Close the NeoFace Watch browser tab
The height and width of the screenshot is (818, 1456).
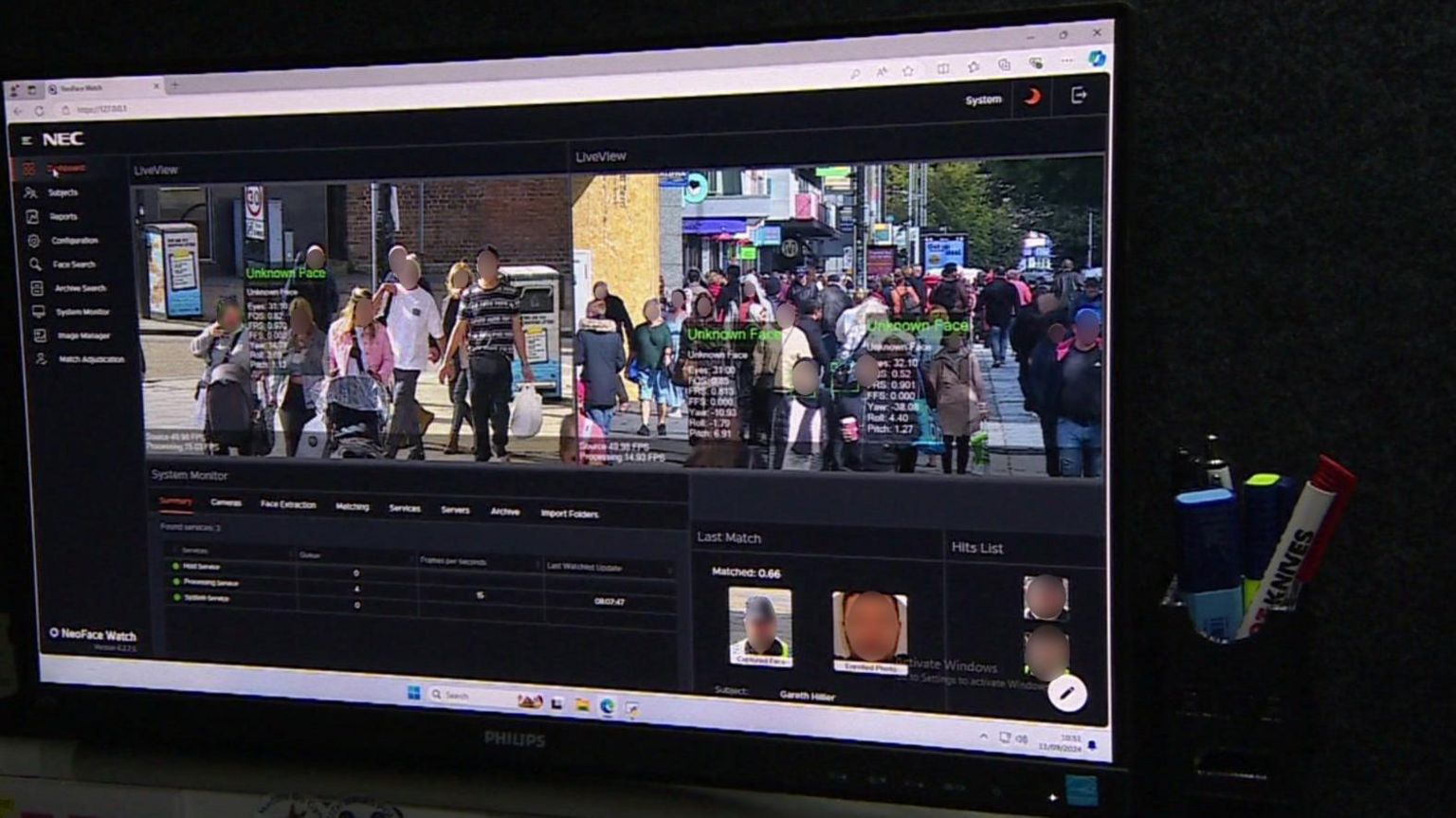pos(156,86)
